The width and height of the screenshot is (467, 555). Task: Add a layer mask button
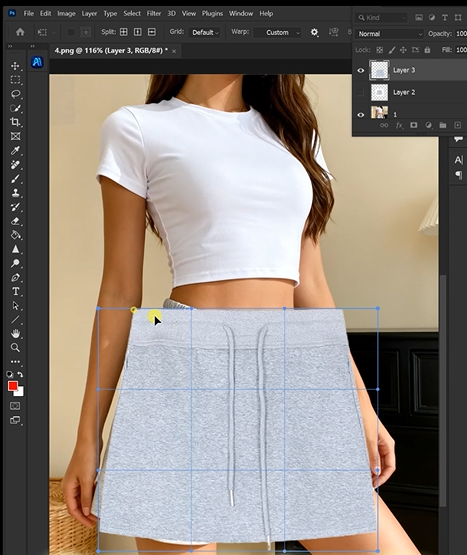[x=414, y=125]
